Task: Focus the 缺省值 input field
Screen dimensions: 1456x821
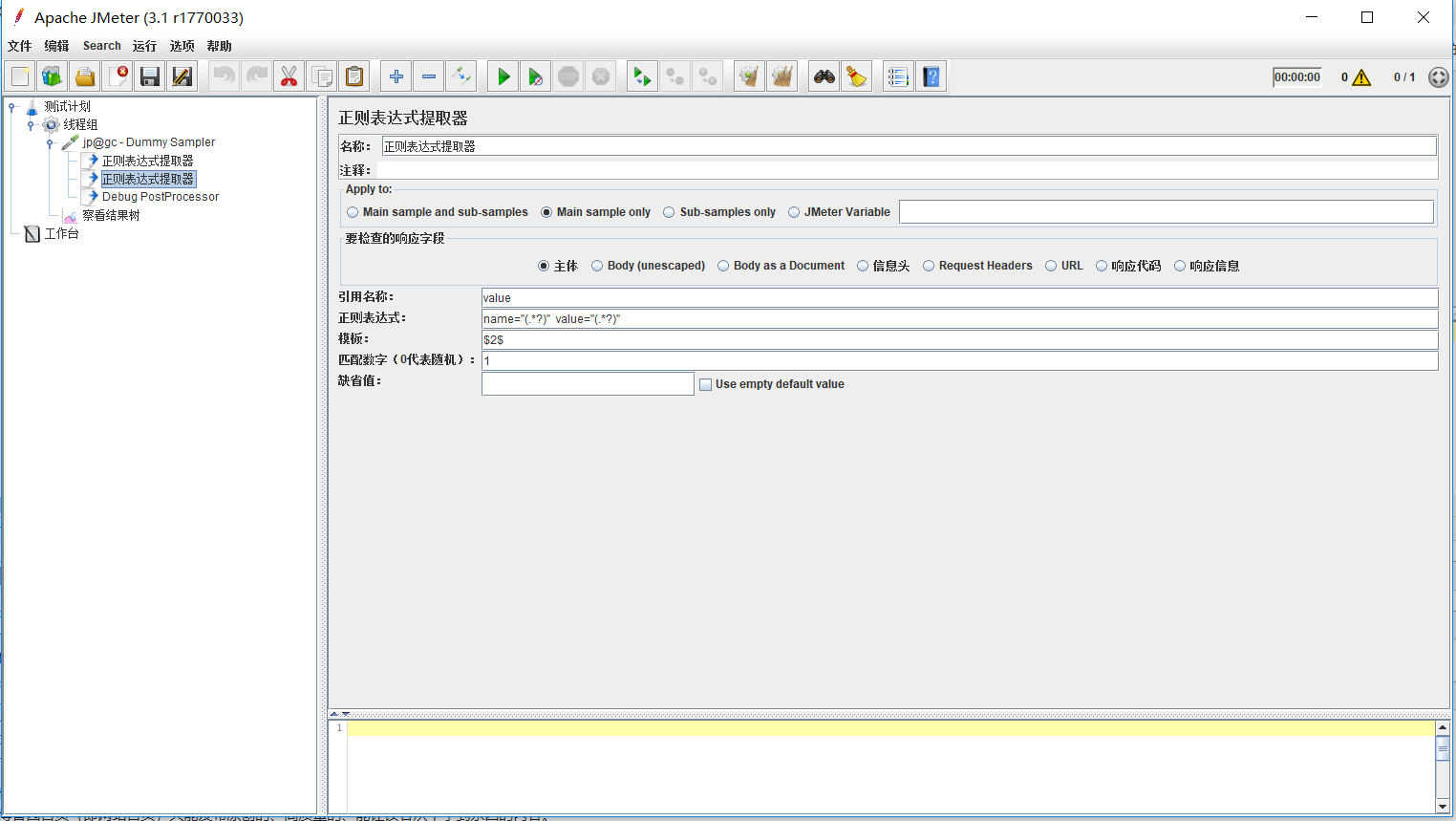Action: click(x=588, y=383)
